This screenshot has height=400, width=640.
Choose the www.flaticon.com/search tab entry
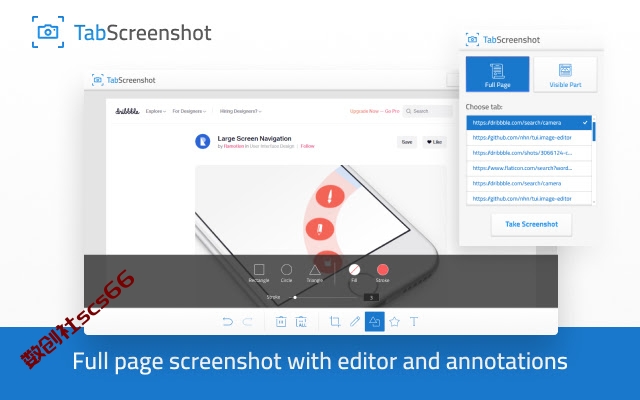point(529,168)
